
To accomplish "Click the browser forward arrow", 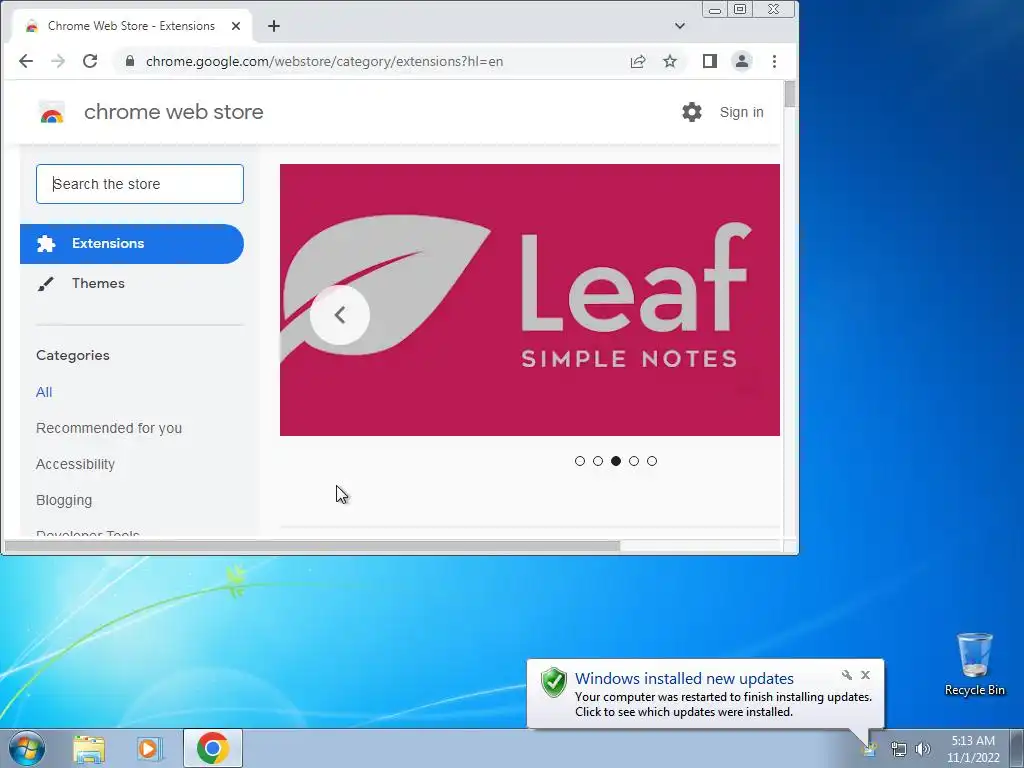I will (x=58, y=61).
